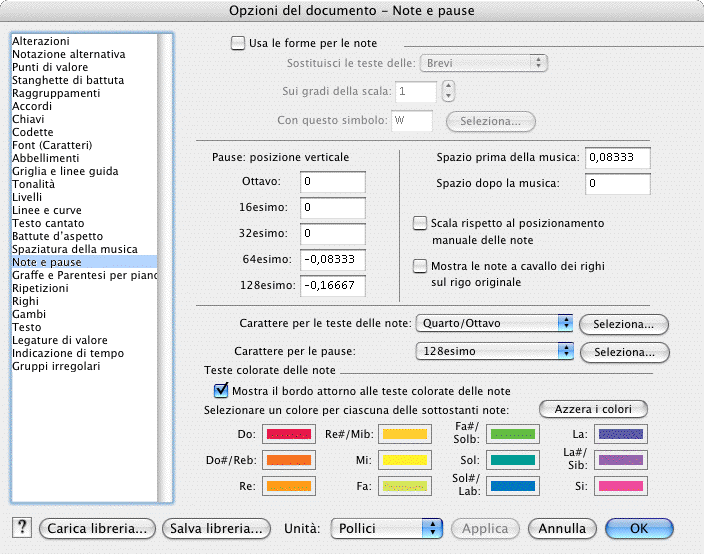Open the 'Quarto/Ottavo' note head font dropdown
Viewport: 704px width, 554px height.
tap(494, 324)
